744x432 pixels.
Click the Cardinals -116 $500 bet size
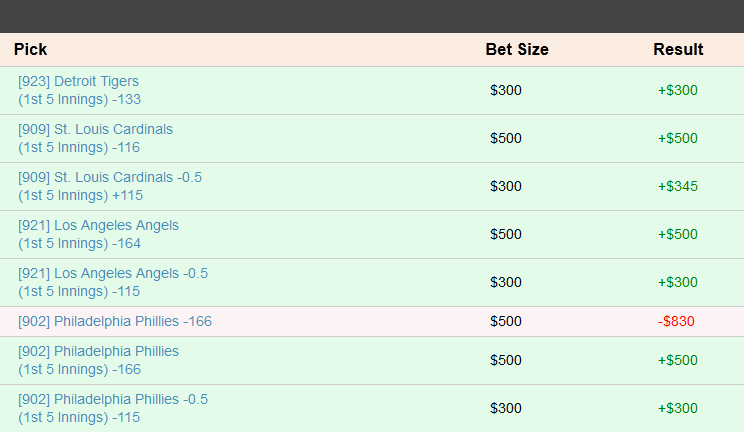point(506,138)
